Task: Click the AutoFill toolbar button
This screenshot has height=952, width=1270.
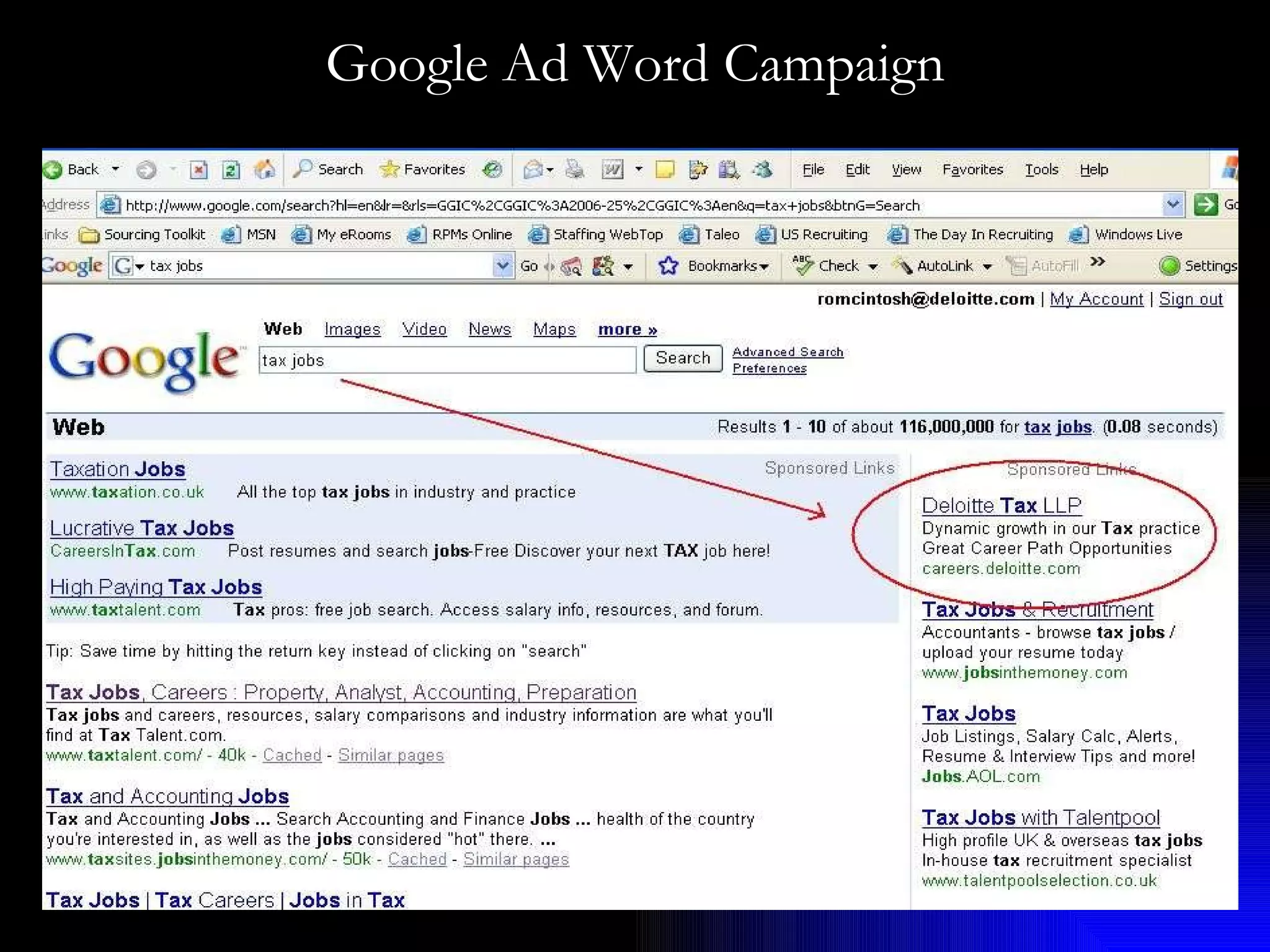Action: 1043,266
